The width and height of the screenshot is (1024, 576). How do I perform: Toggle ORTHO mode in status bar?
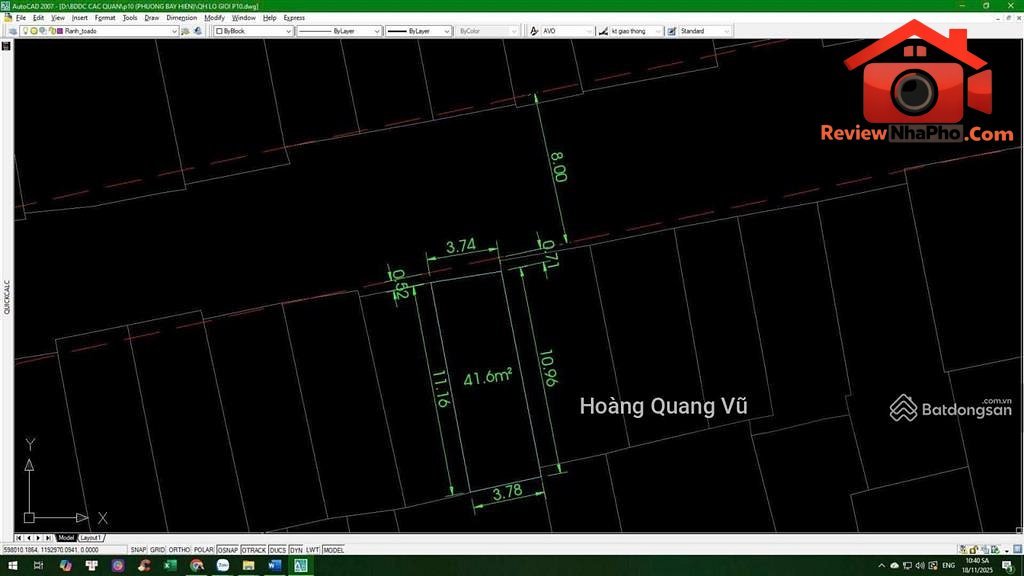click(180, 550)
